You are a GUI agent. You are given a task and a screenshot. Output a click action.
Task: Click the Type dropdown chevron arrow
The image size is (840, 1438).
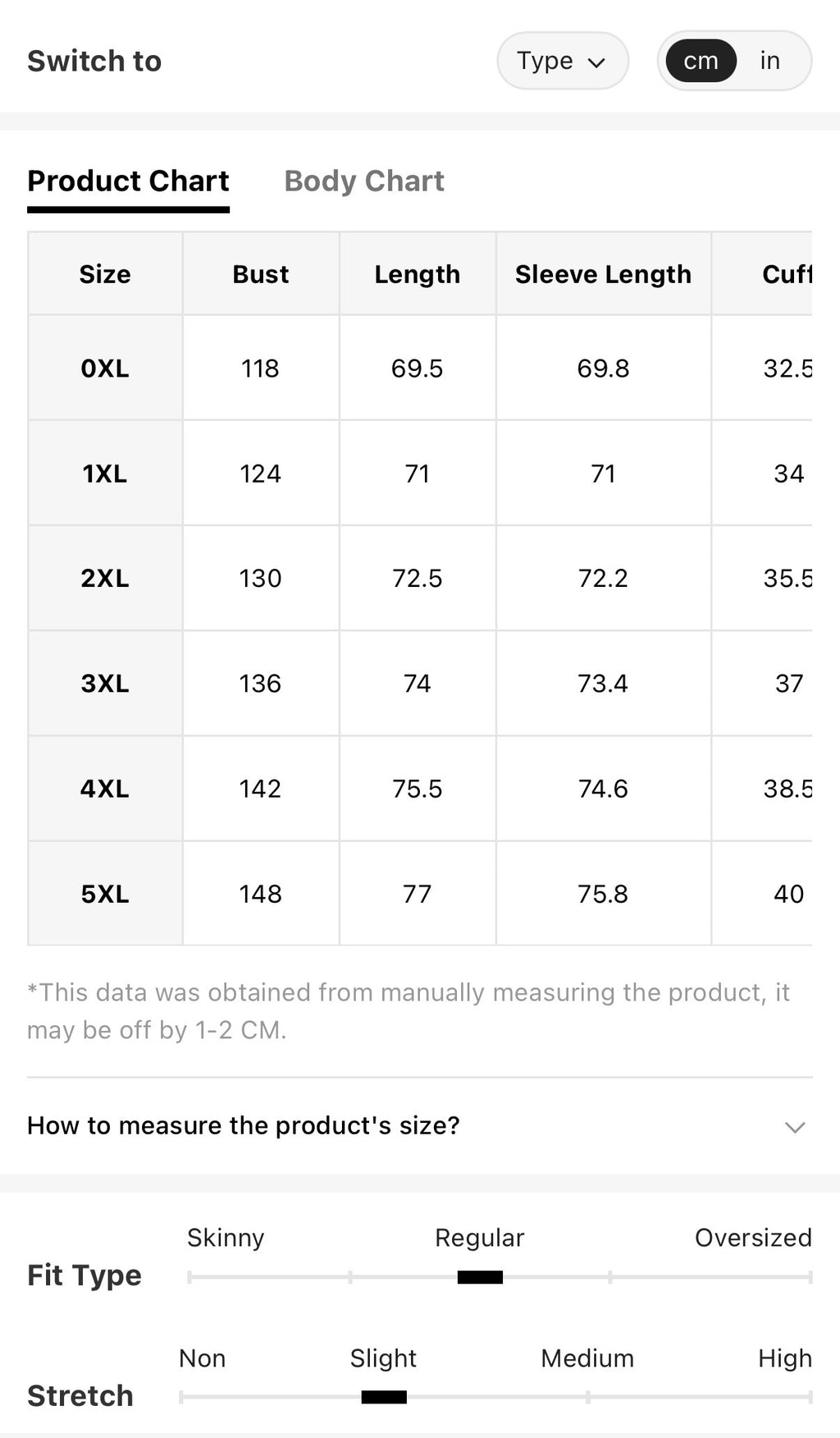click(597, 62)
